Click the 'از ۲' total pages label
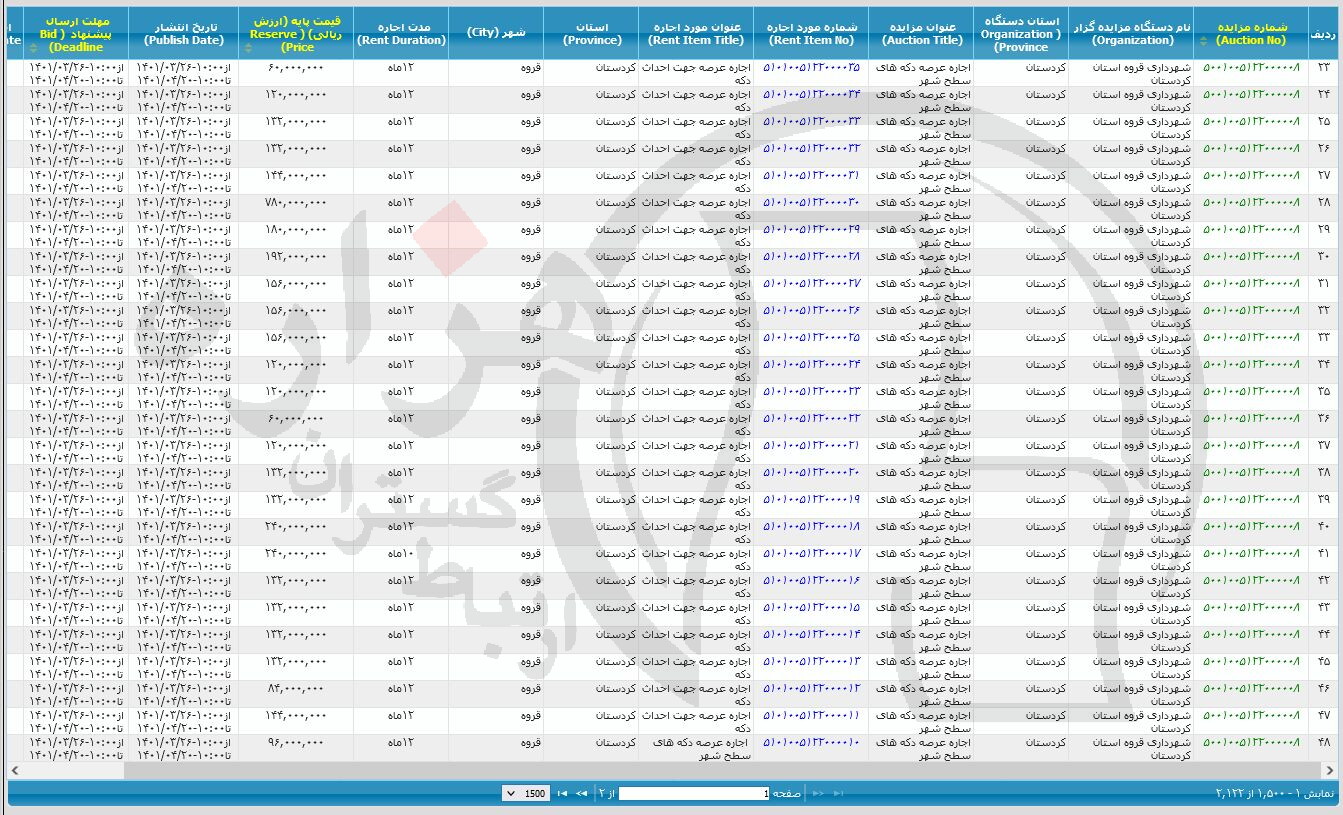 pos(605,793)
